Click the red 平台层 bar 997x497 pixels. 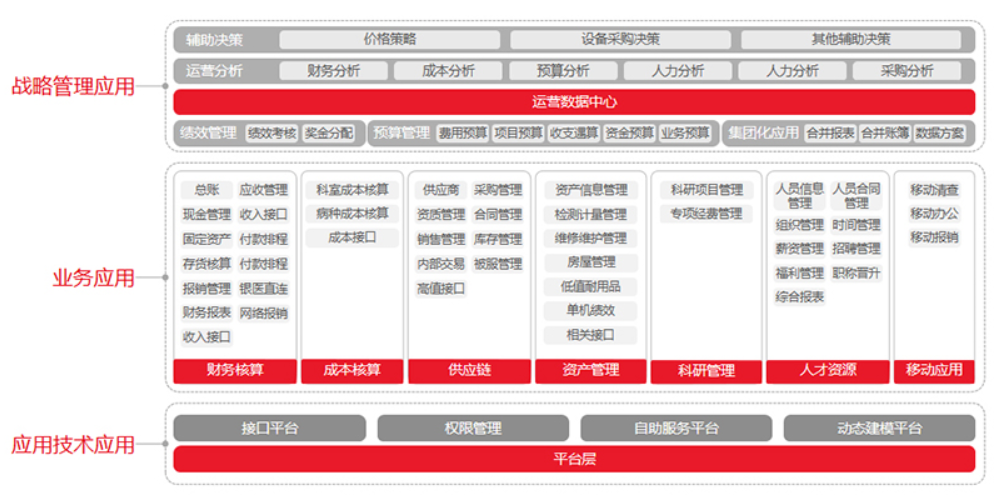(x=574, y=460)
